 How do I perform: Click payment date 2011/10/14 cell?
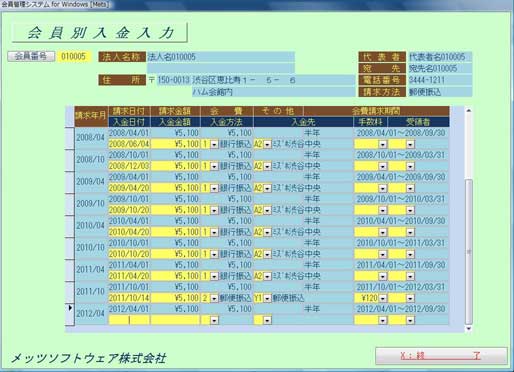click(x=129, y=298)
